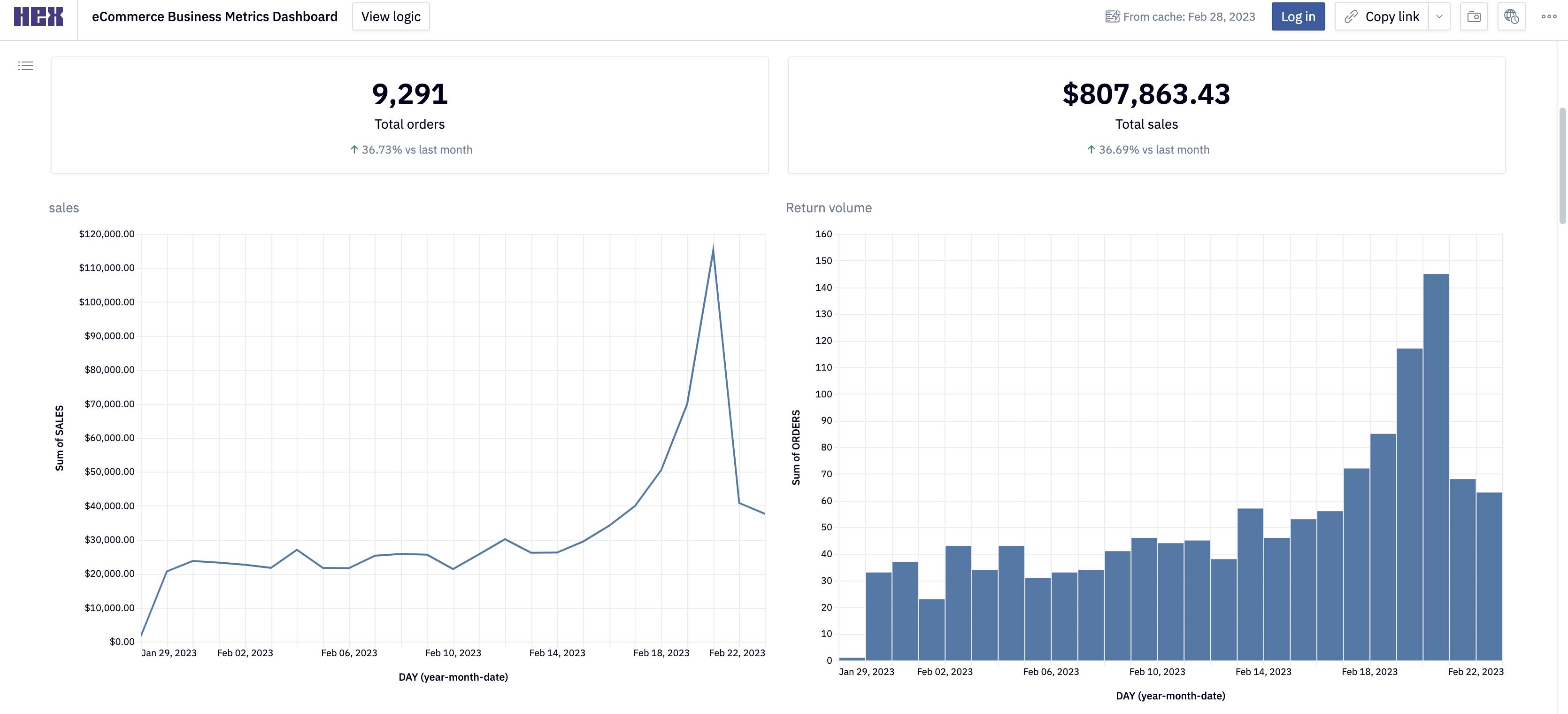Click the chain link icon

1351,16
